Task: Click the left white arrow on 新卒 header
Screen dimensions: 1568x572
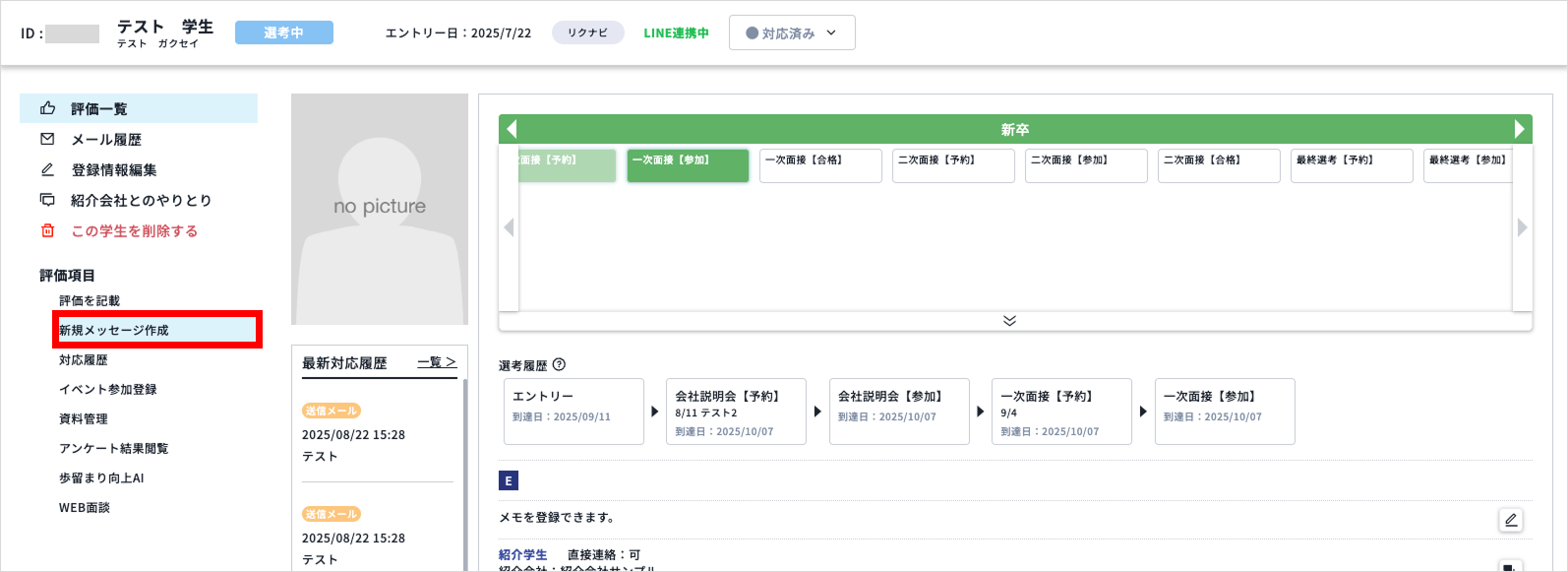Action: pyautogui.click(x=511, y=129)
